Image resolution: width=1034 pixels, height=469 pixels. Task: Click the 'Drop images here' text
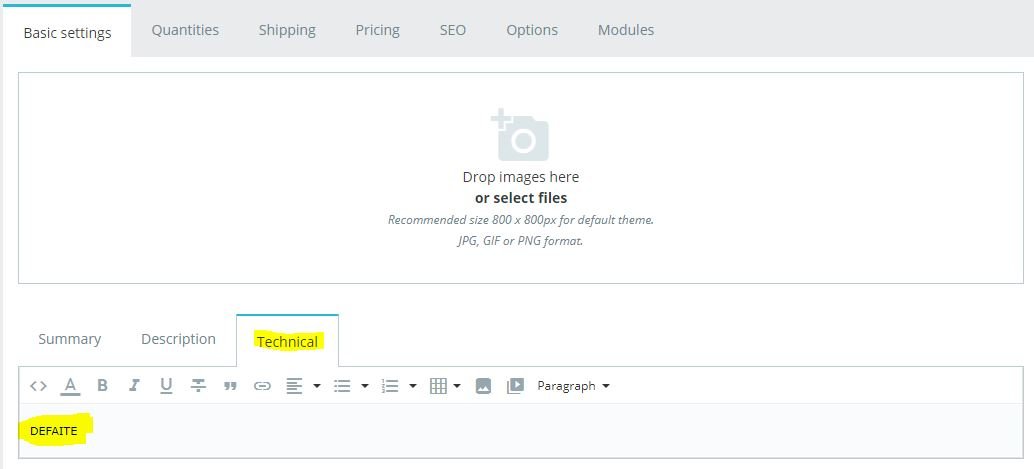521,177
